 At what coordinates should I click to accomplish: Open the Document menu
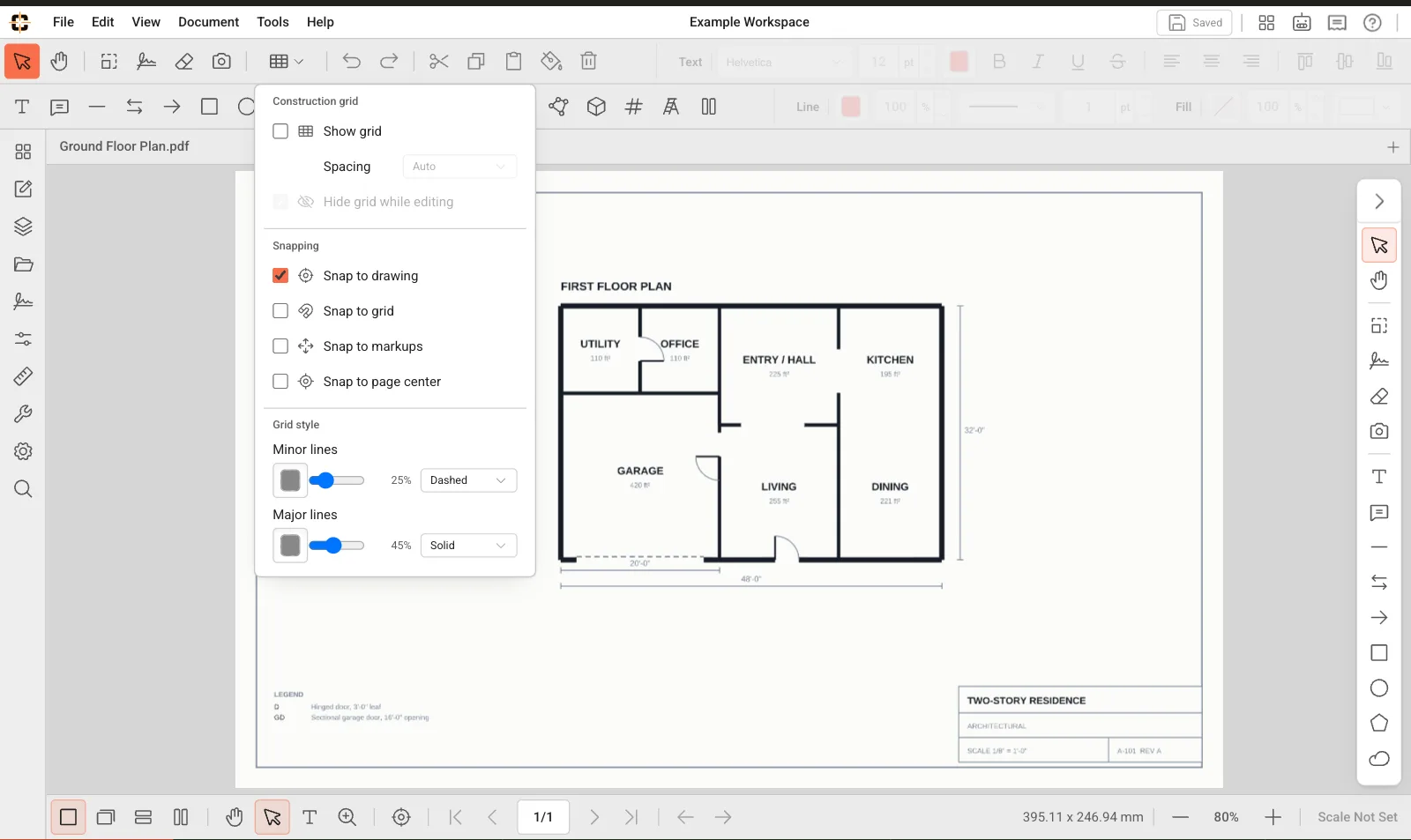click(208, 22)
